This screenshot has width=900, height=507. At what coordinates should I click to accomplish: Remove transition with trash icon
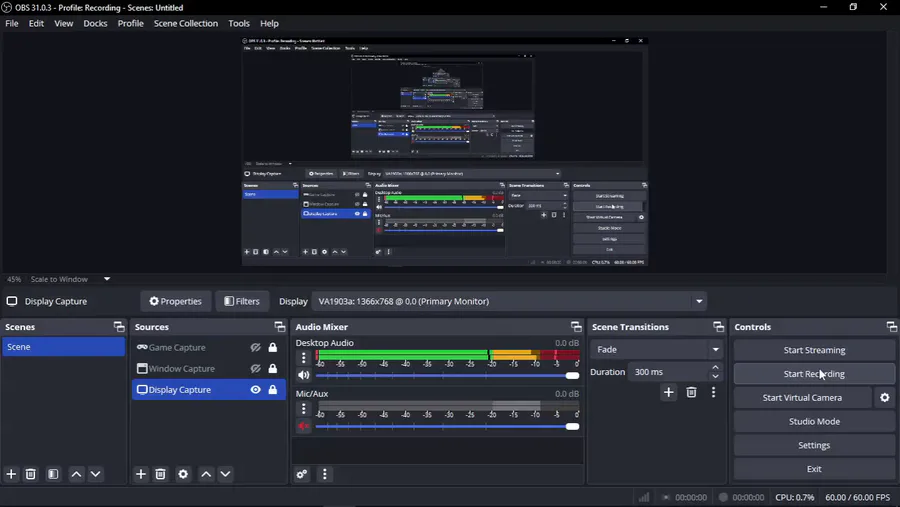692,392
